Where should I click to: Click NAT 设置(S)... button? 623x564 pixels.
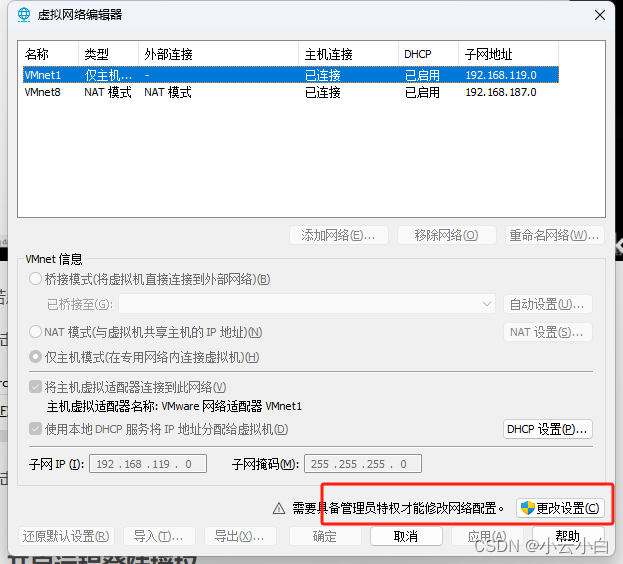point(548,332)
